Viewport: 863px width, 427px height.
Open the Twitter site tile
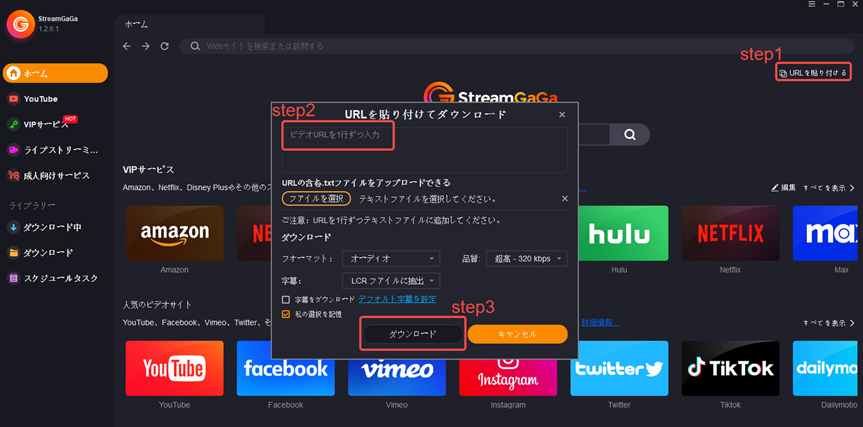[x=619, y=368]
